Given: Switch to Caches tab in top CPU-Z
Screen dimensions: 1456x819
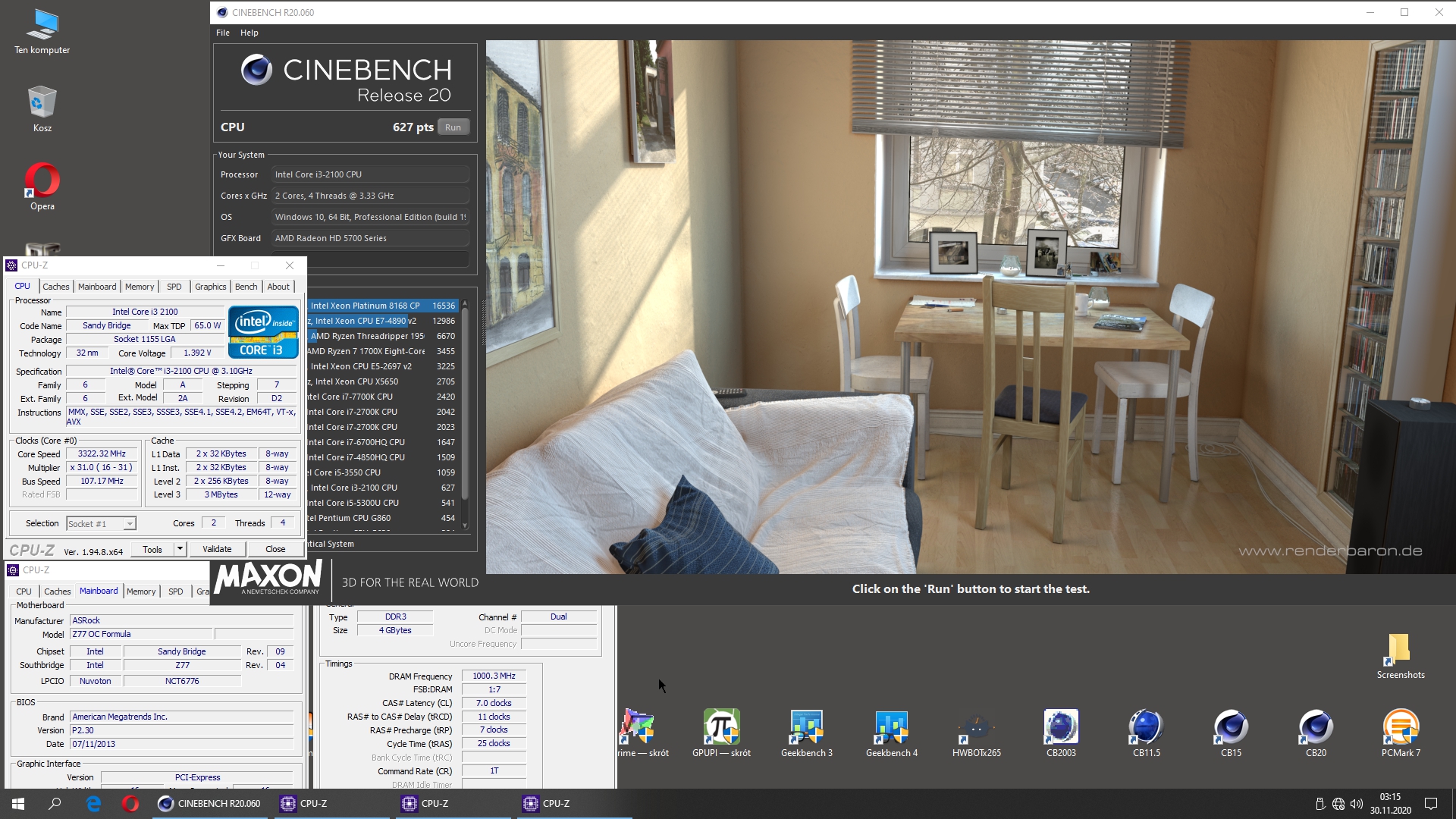Looking at the screenshot, I should click(x=56, y=287).
